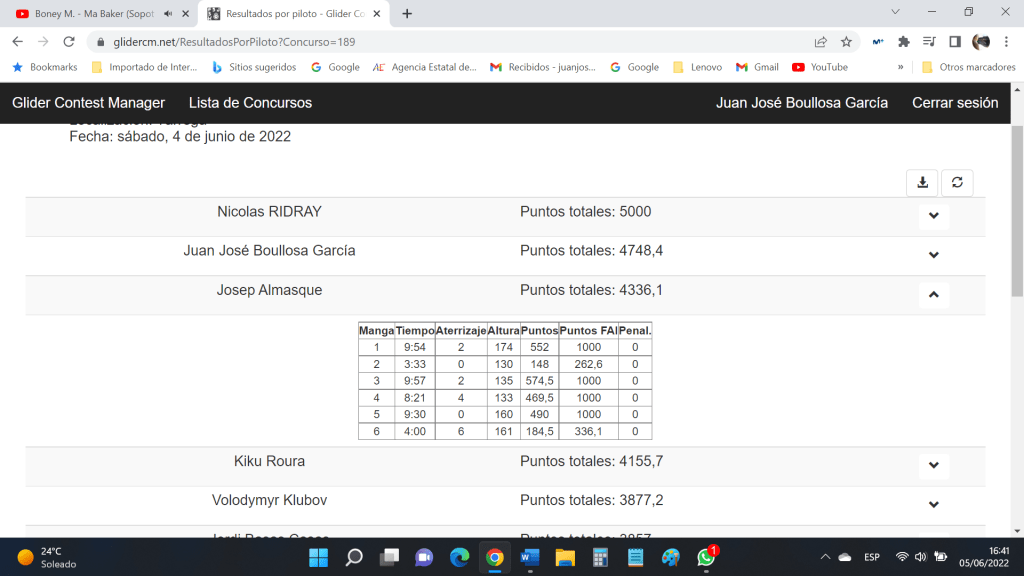Bookmark this page with star icon
This screenshot has width=1024, height=576.
click(x=846, y=42)
